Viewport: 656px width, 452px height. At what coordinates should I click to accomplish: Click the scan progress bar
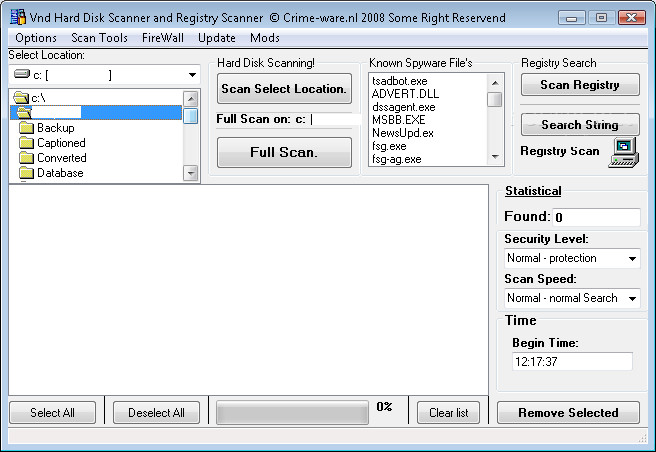[x=292, y=413]
